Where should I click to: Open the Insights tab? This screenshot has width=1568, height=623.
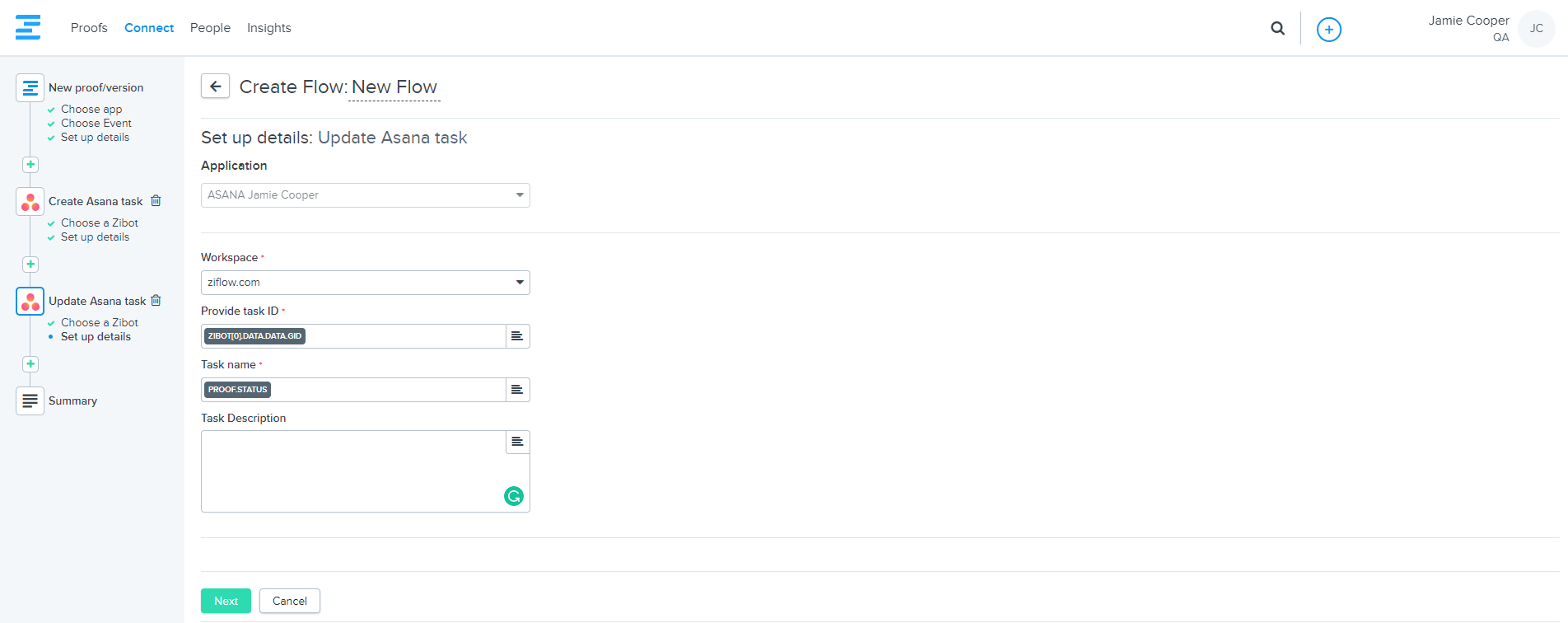coord(268,28)
